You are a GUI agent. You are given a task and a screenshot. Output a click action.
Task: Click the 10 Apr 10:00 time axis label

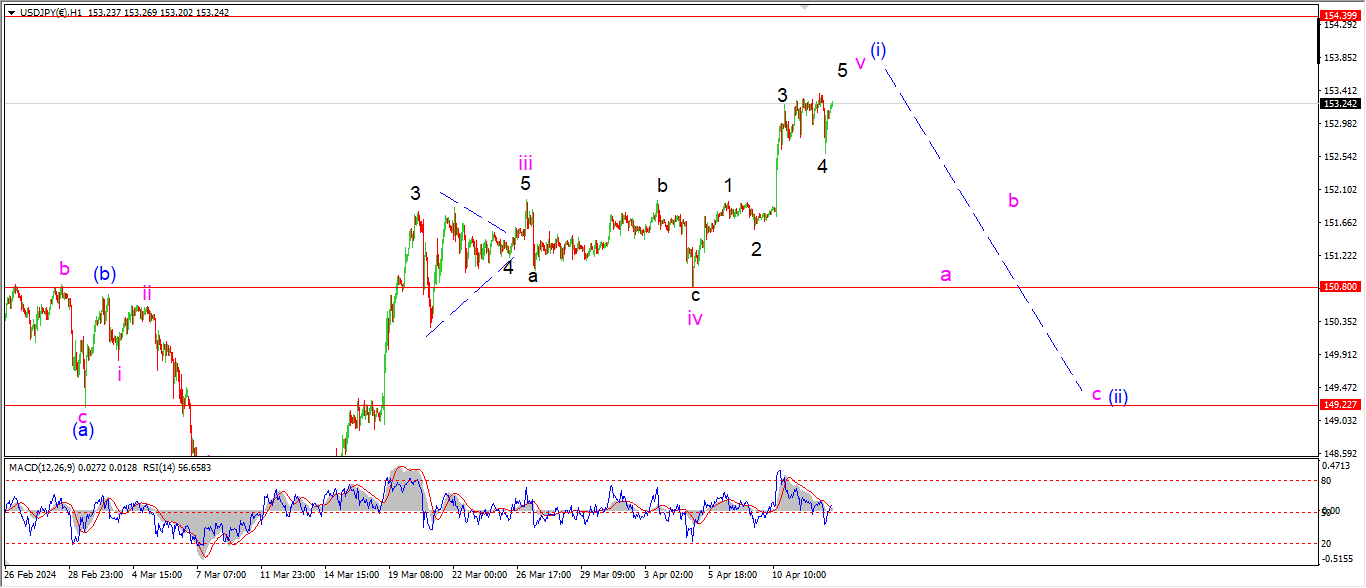pos(798,576)
